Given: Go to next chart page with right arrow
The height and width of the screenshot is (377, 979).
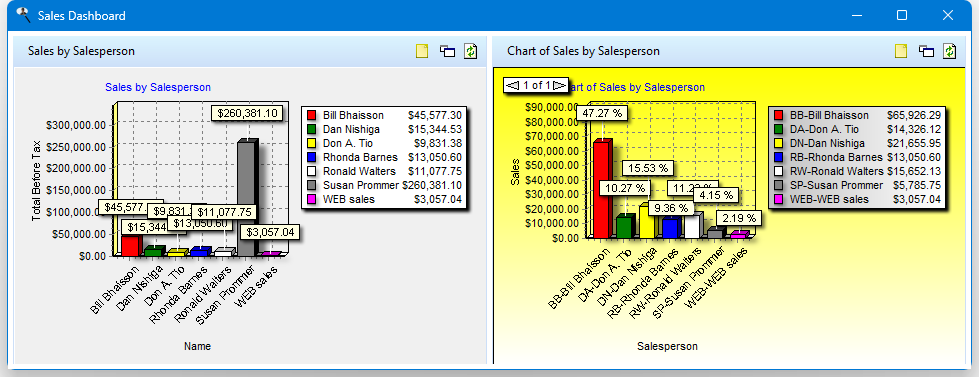Looking at the screenshot, I should coord(559,86).
